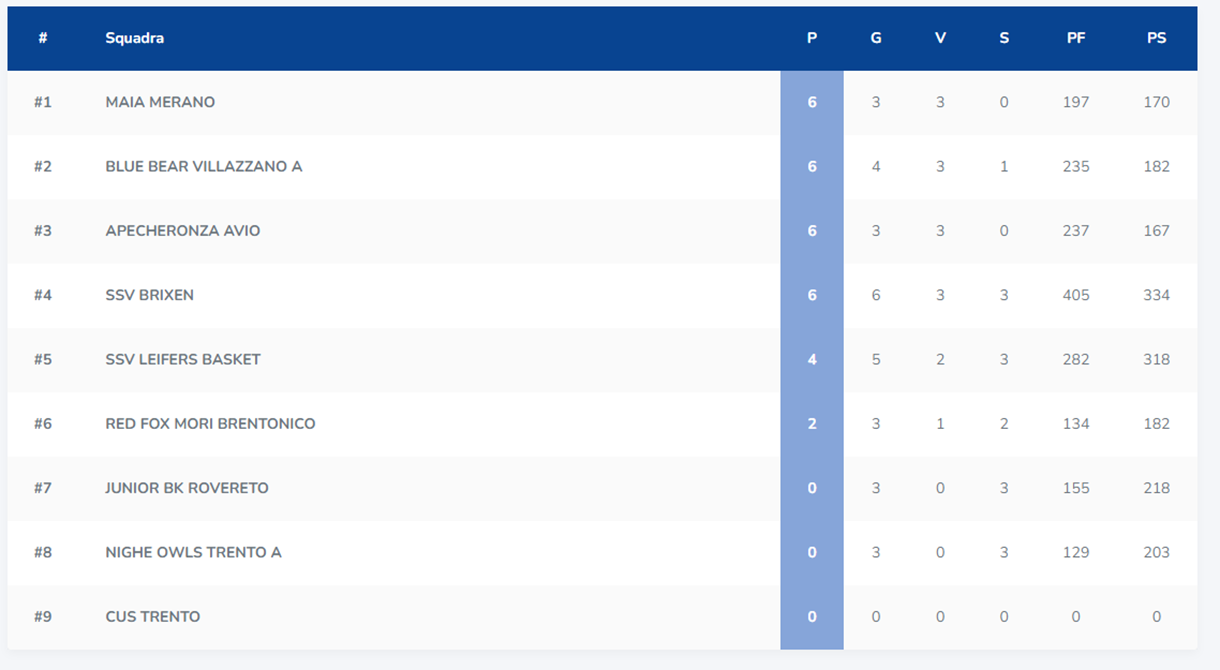Click the JUNIOR BK ROVERETO team name
This screenshot has width=1220, height=670.
(x=187, y=488)
